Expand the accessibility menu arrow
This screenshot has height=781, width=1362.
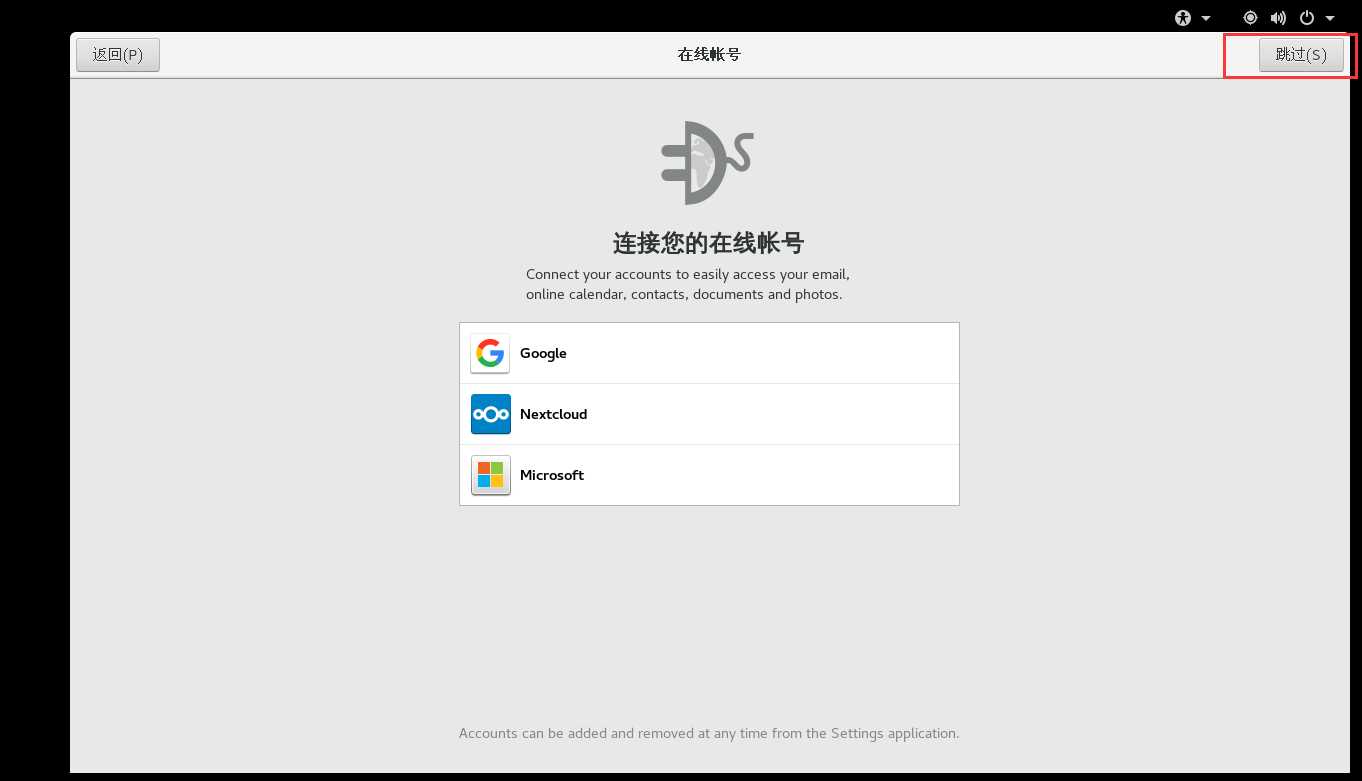(1206, 18)
